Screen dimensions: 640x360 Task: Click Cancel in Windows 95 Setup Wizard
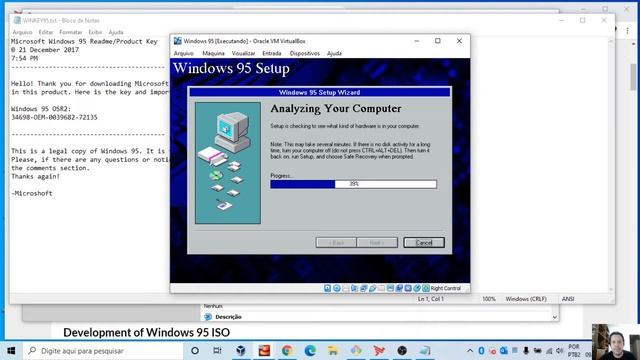[x=424, y=242]
